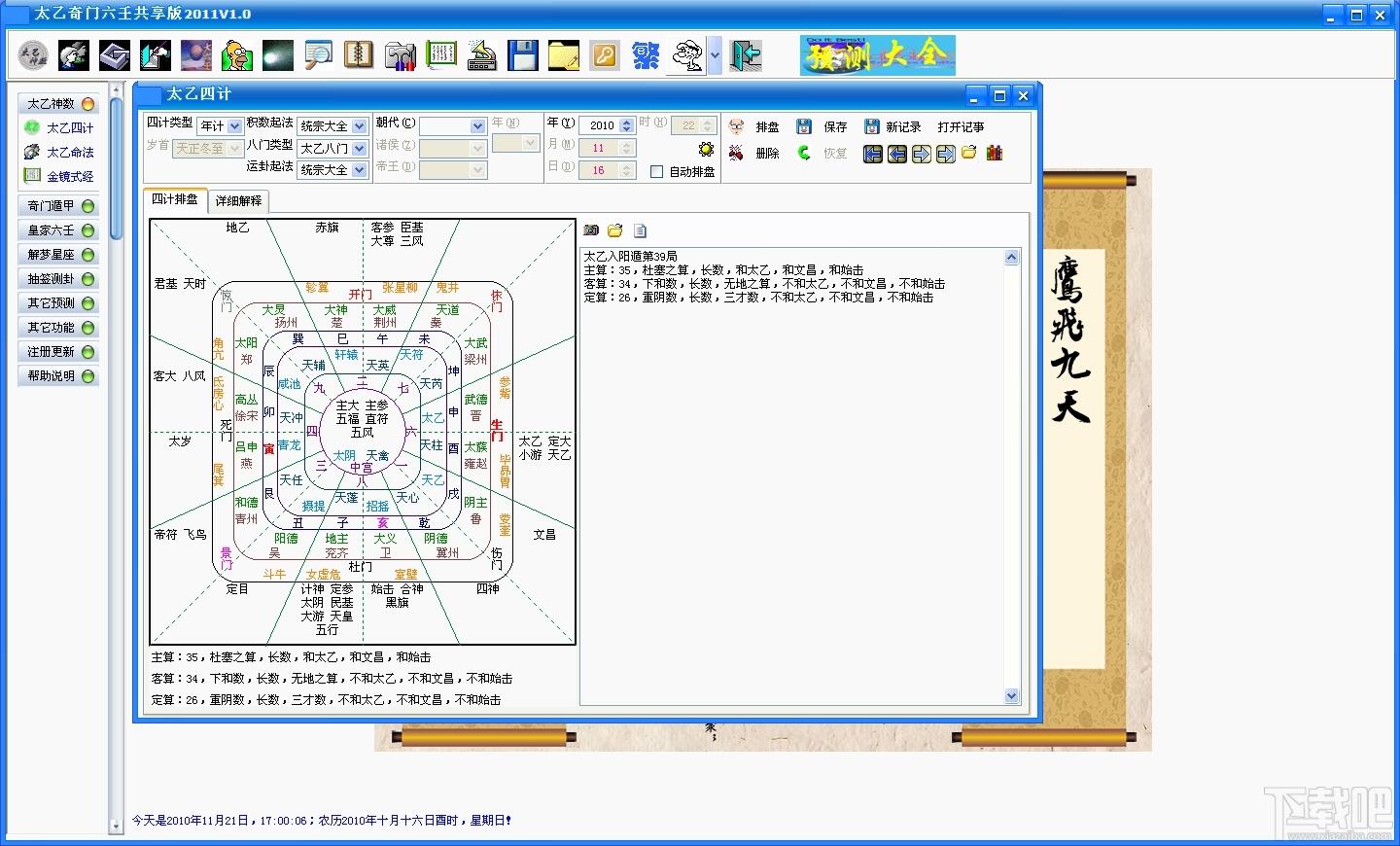Open 帮助说明 in the sidebar
Viewport: 1400px width, 846px height.
click(x=59, y=376)
